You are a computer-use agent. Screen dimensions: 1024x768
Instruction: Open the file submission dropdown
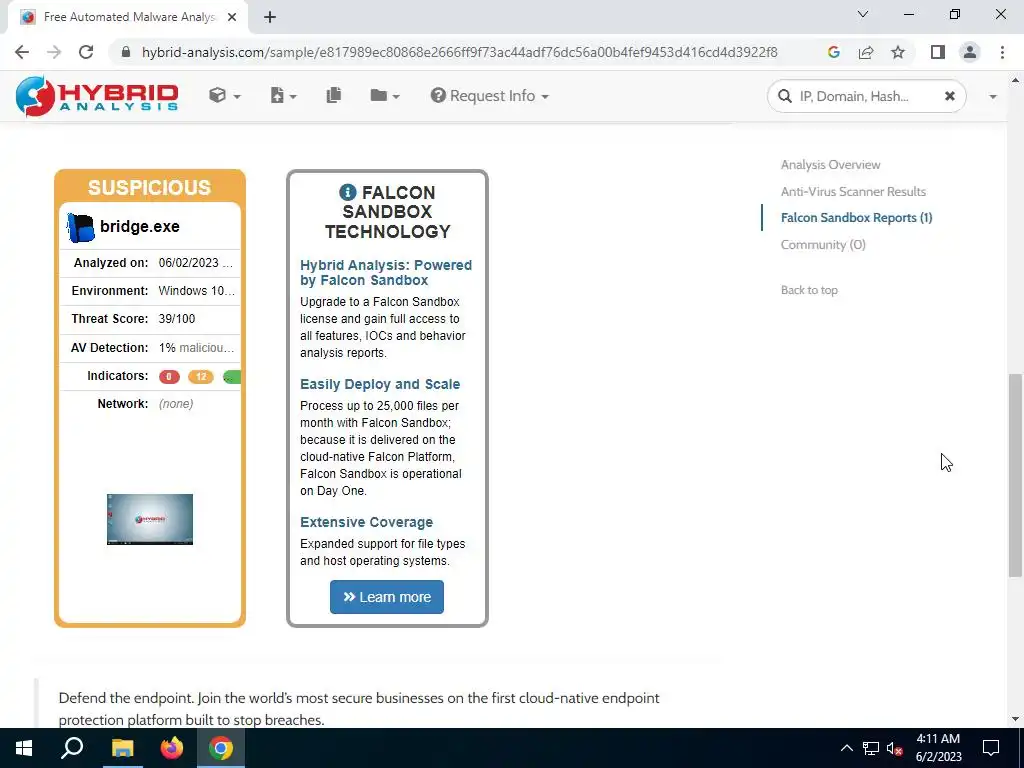click(x=283, y=96)
